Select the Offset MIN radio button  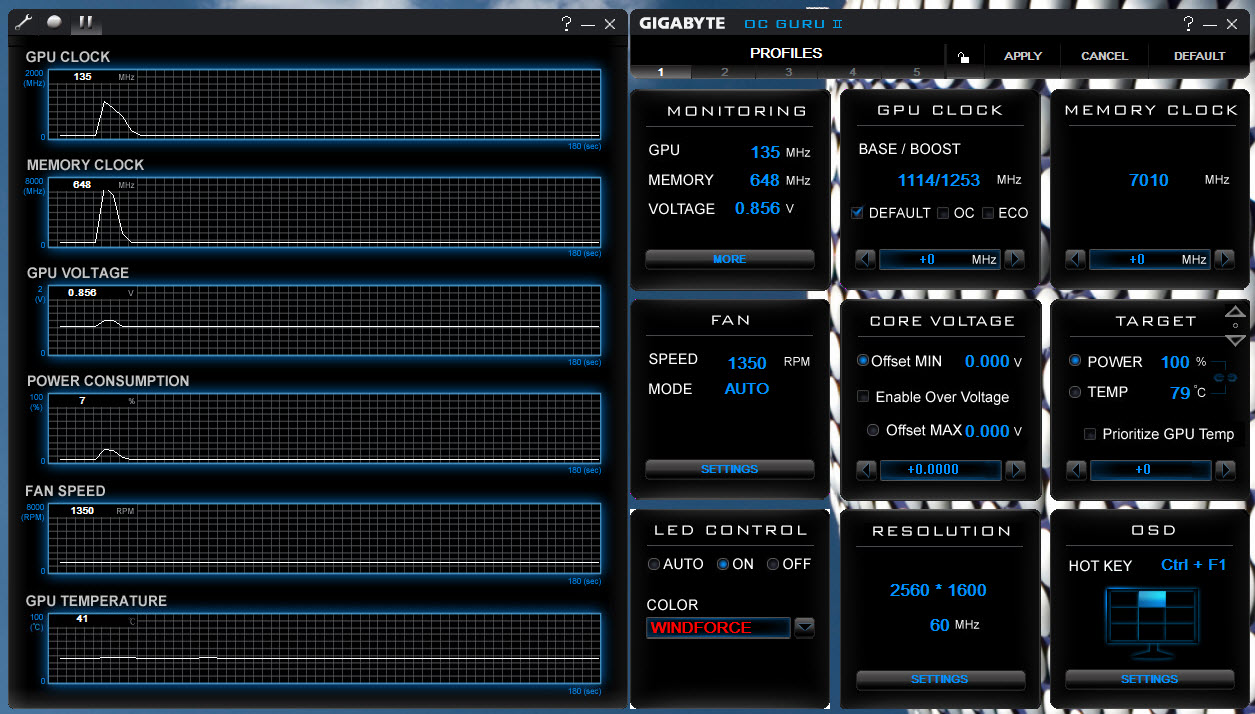click(863, 361)
